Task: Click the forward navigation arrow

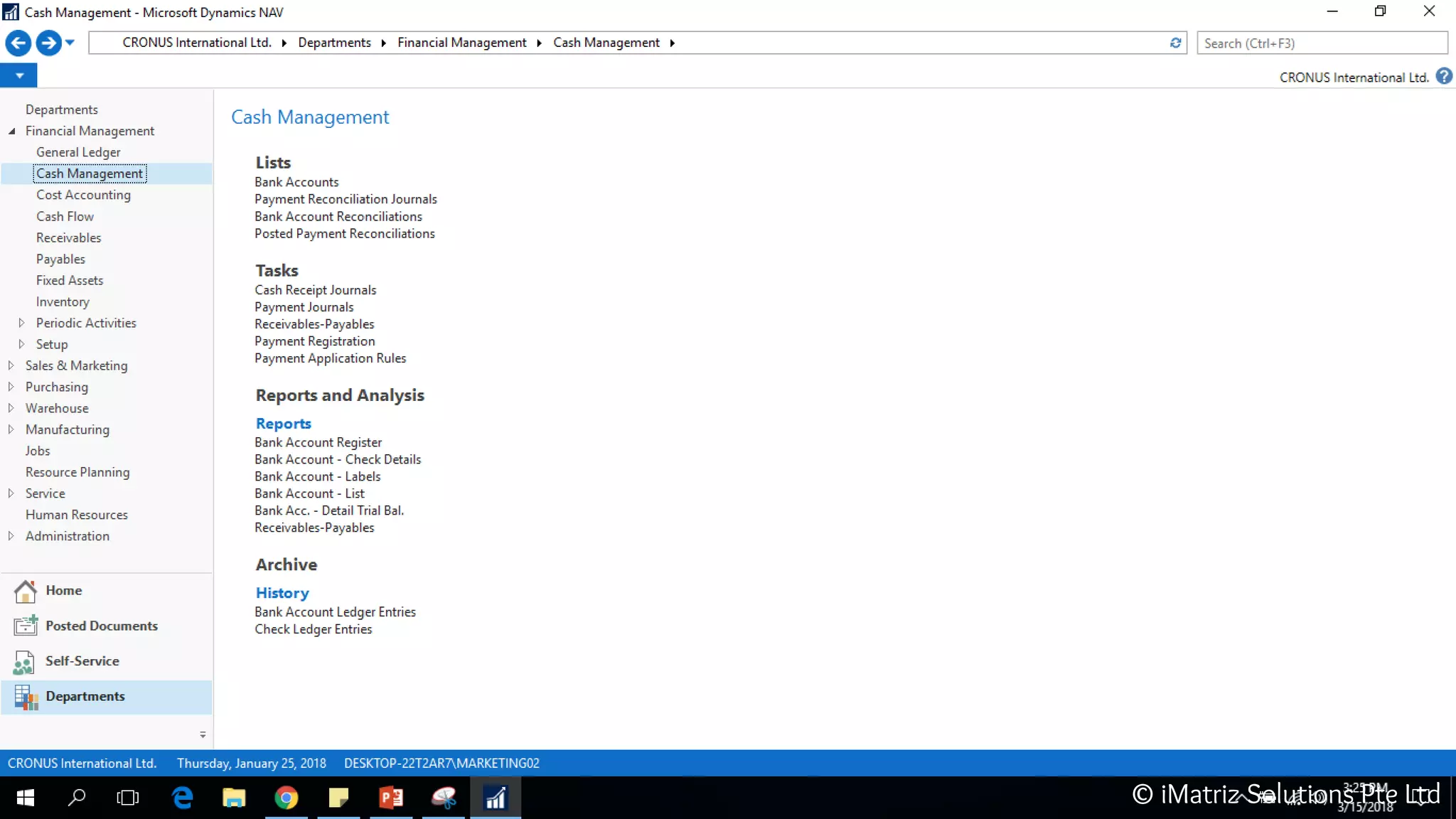Action: (48, 43)
